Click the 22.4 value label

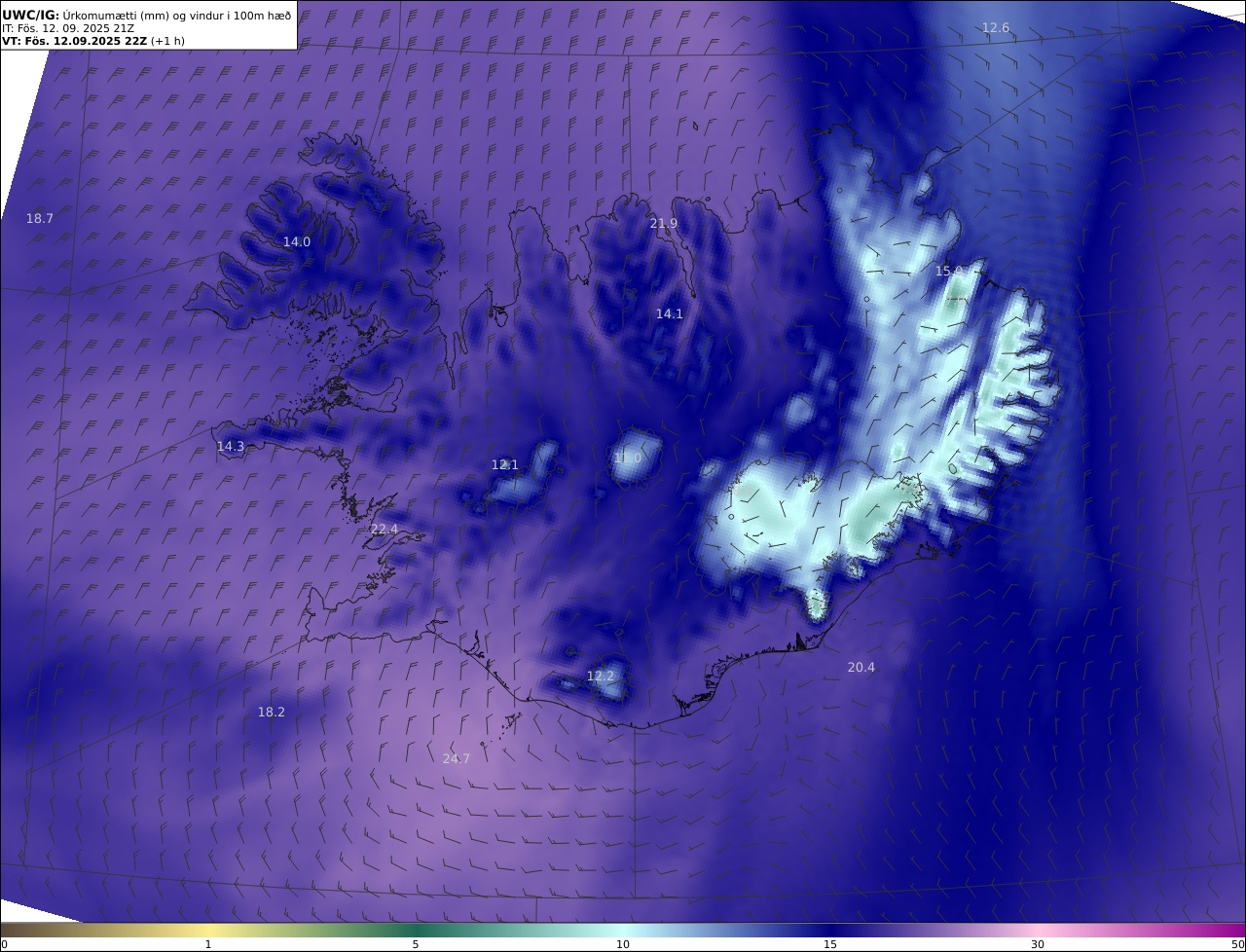click(385, 530)
